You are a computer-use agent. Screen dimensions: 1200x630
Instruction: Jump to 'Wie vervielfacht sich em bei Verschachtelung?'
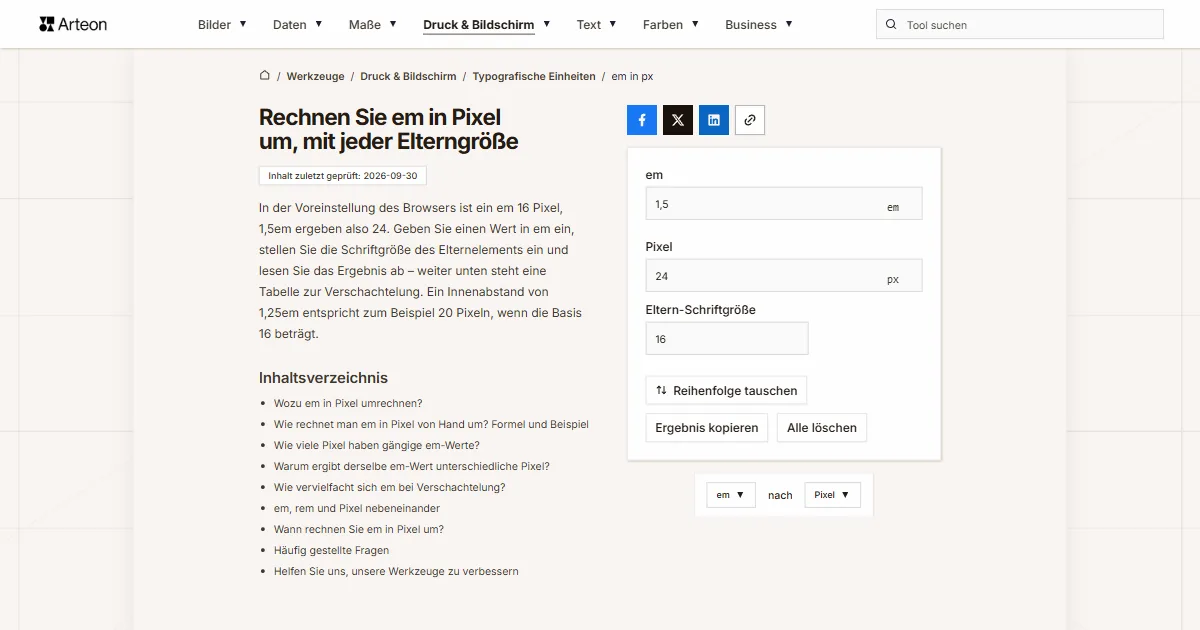point(390,488)
